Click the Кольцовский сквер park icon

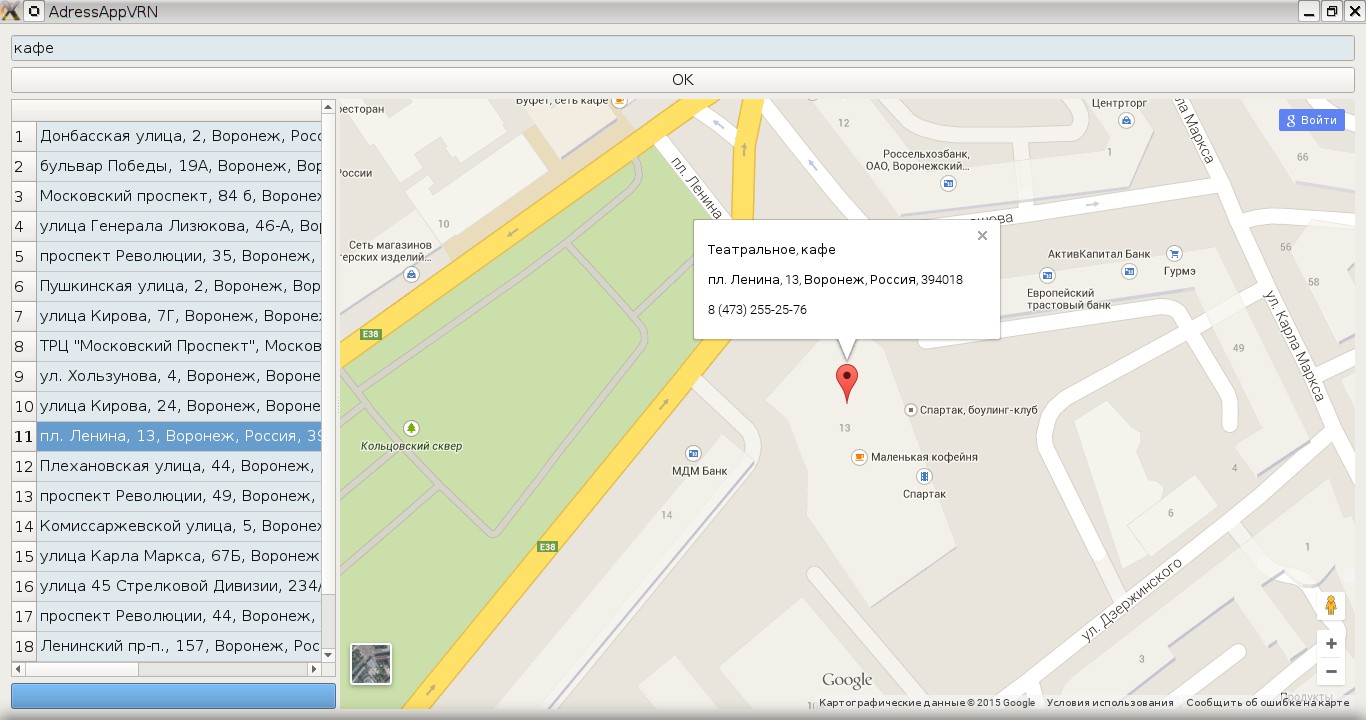pyautogui.click(x=410, y=428)
